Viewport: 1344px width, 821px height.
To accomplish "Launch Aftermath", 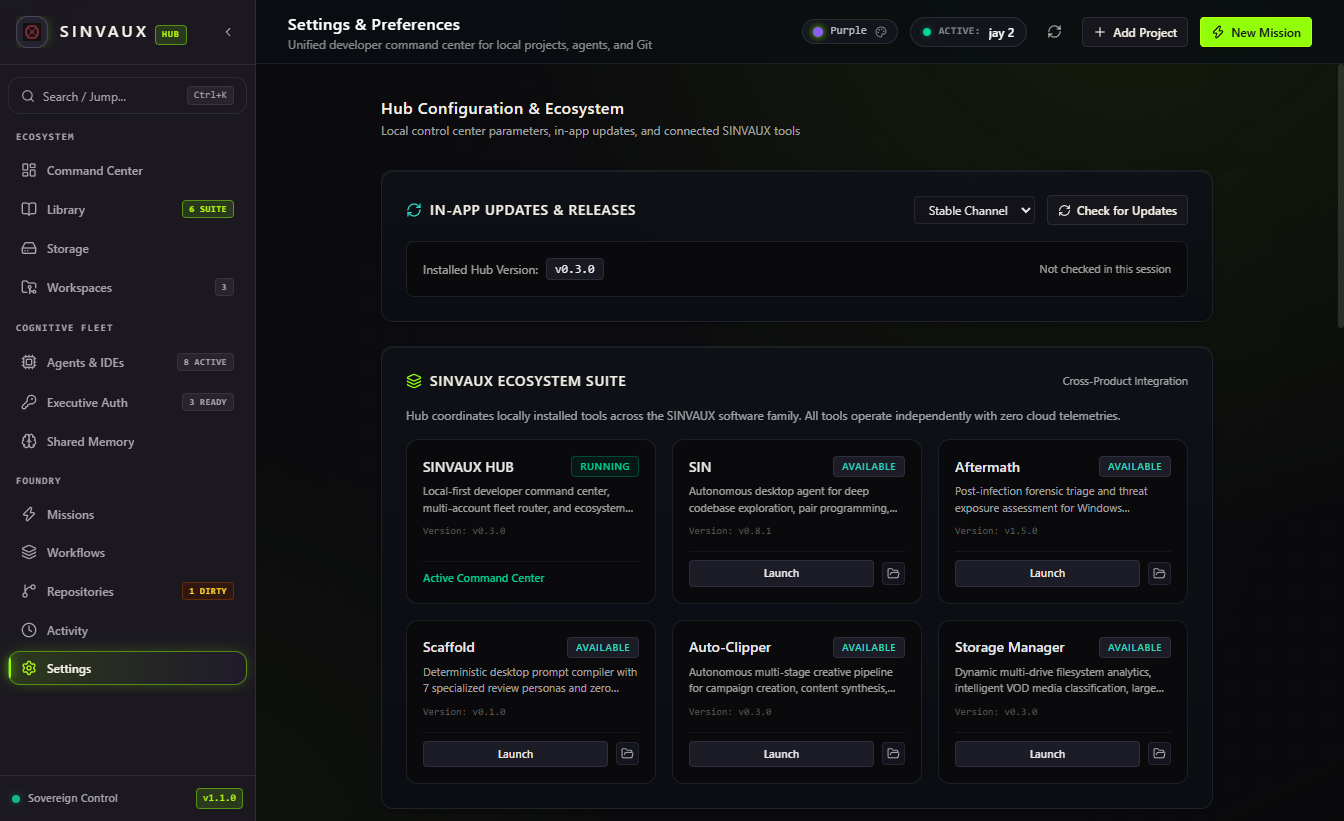I will pos(1047,573).
